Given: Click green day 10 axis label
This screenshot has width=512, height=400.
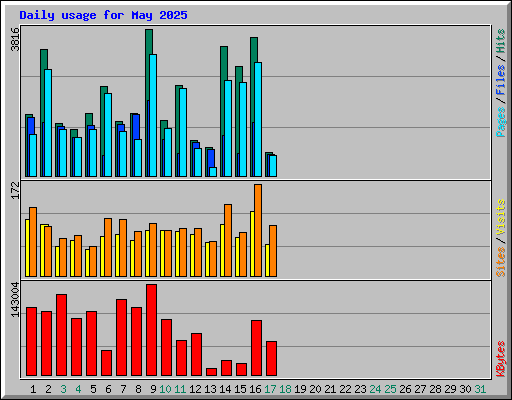Looking at the screenshot, I should coord(165,389).
